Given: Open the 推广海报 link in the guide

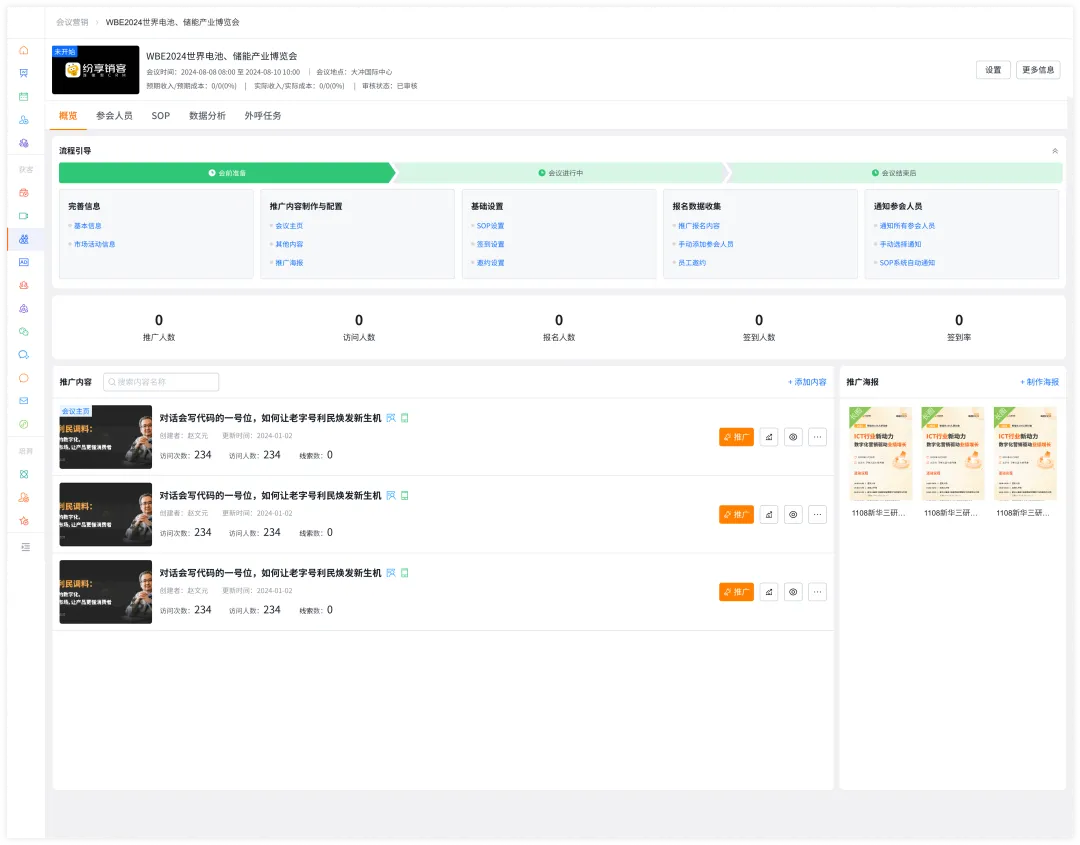Looking at the screenshot, I should tap(289, 263).
